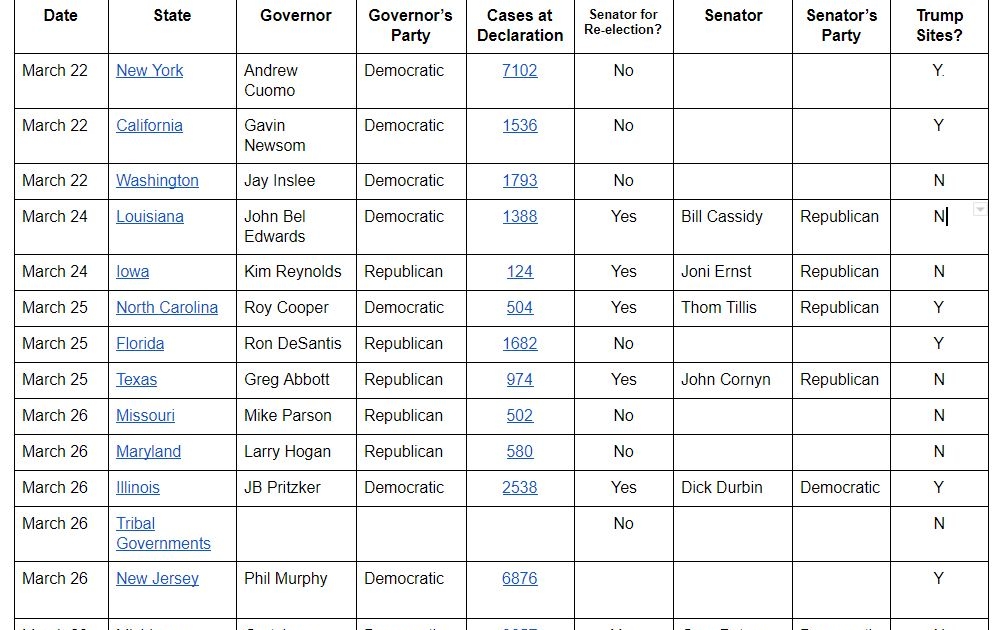Click the 6876 cases link
998x630 pixels.
coord(519,579)
